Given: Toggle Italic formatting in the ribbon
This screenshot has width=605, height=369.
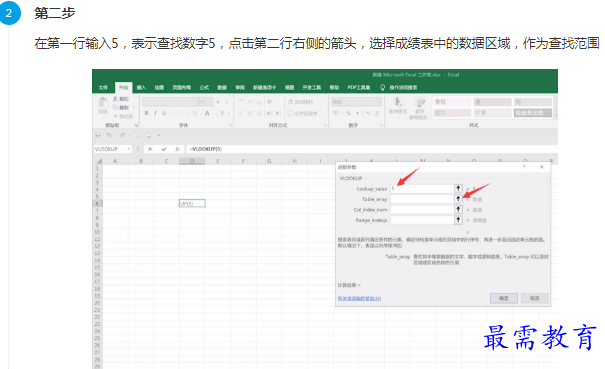Looking at the screenshot, I should (155, 113).
